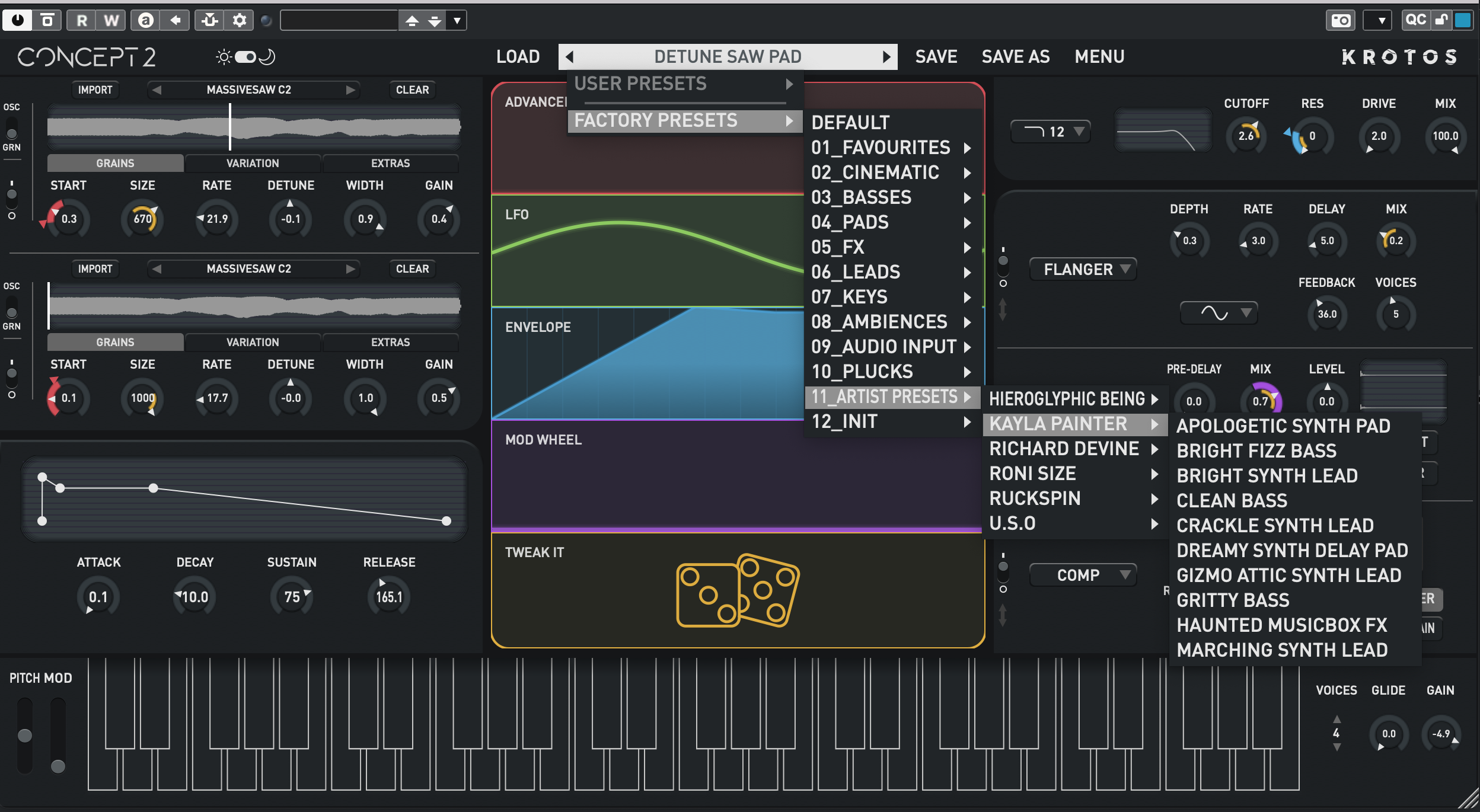Click the next preset arrow beside DETUNE SAW PAD
Viewport: 1480px width, 812px height.
tap(886, 57)
